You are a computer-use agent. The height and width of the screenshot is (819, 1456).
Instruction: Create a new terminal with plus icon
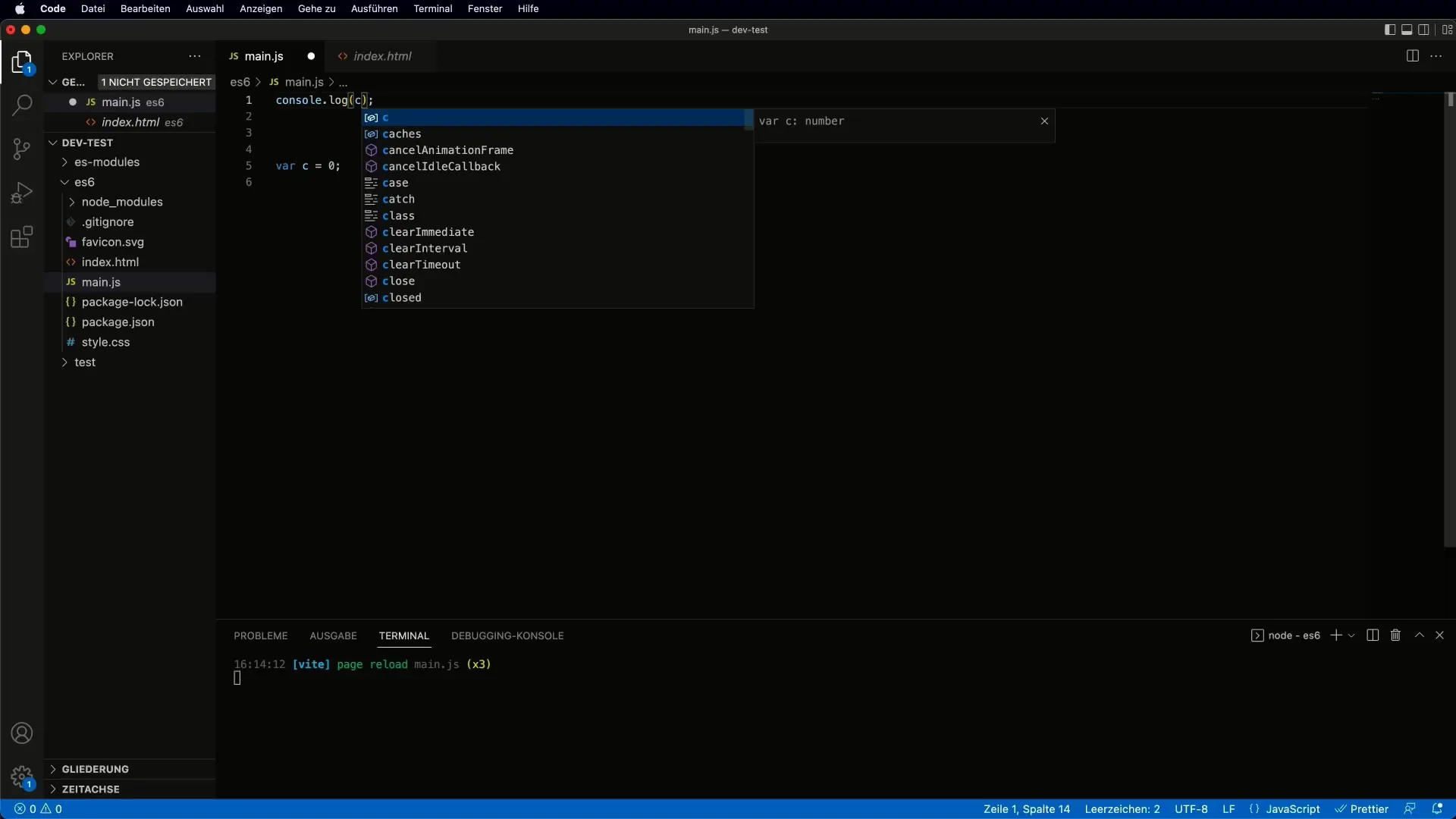[1336, 635]
